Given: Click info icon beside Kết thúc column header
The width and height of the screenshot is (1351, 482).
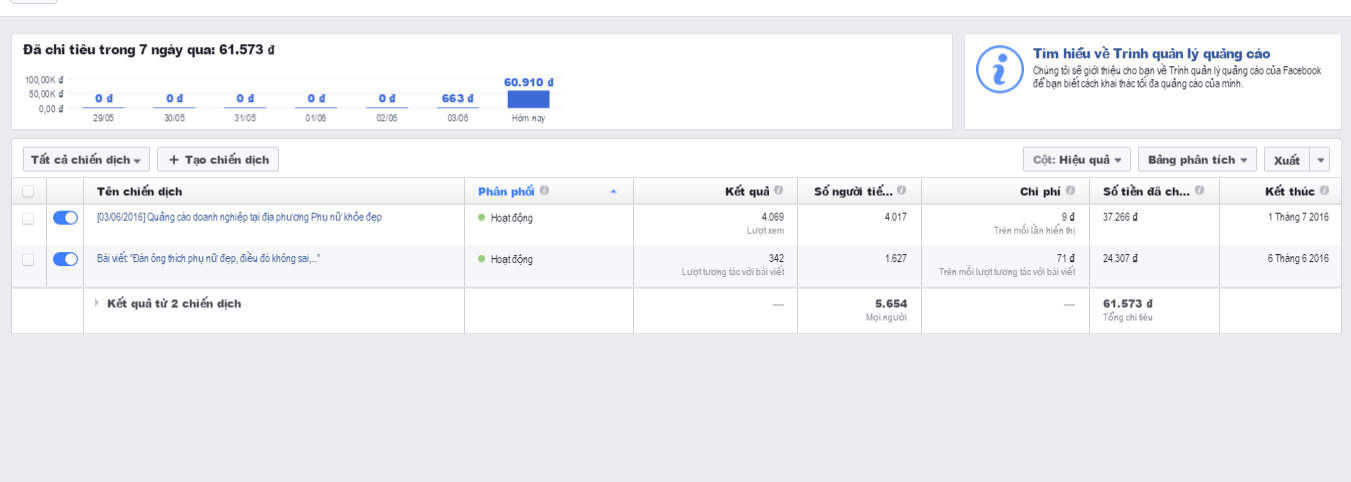Looking at the screenshot, I should pyautogui.click(x=1324, y=191).
